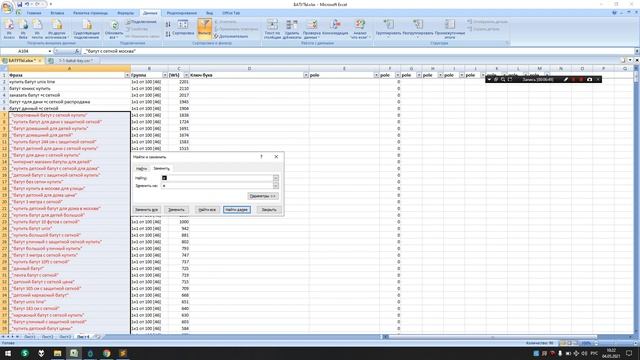Import data From Text
The height and width of the screenshot is (360, 640).
(x=37, y=29)
